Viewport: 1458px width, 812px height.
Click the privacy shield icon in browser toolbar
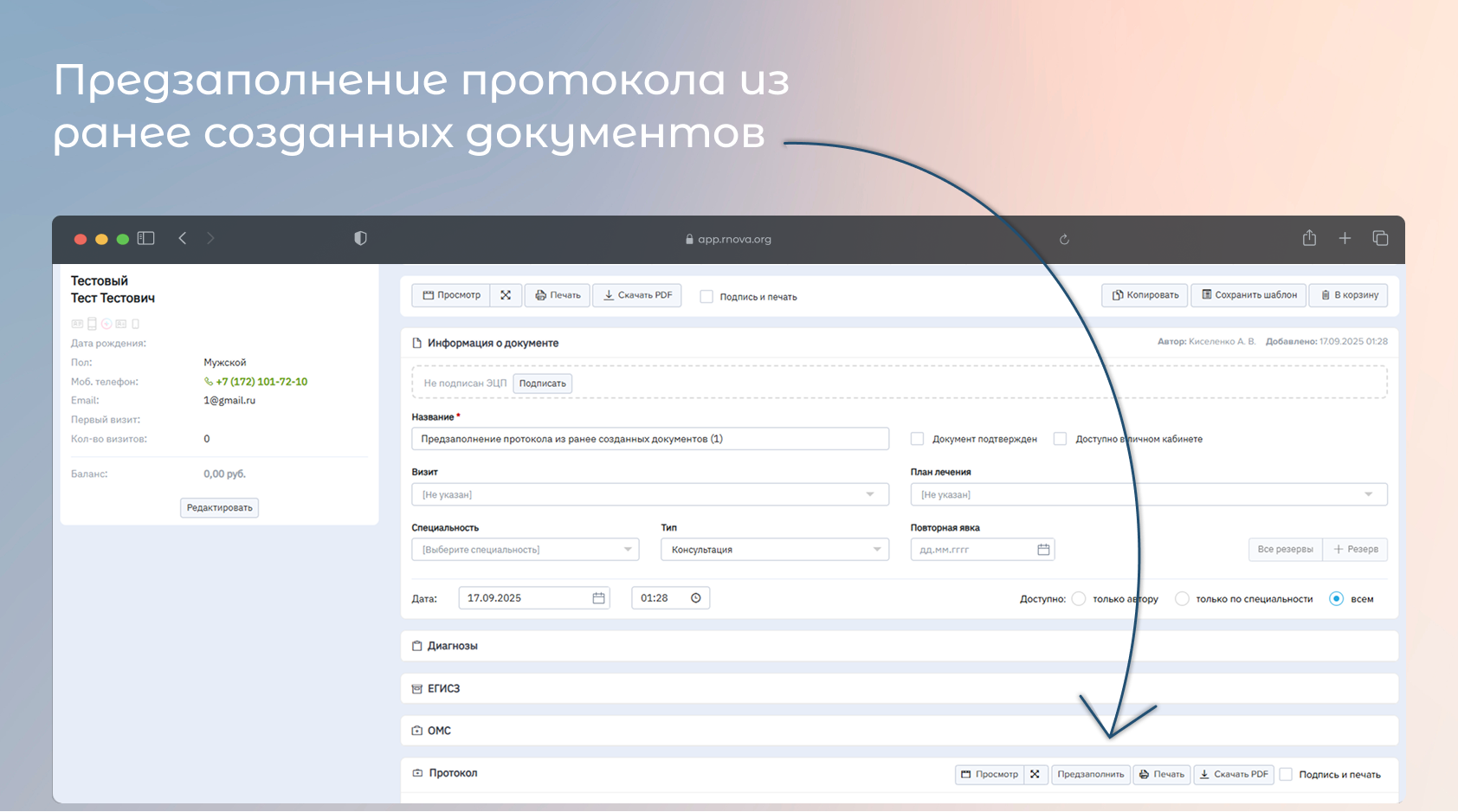click(360, 238)
